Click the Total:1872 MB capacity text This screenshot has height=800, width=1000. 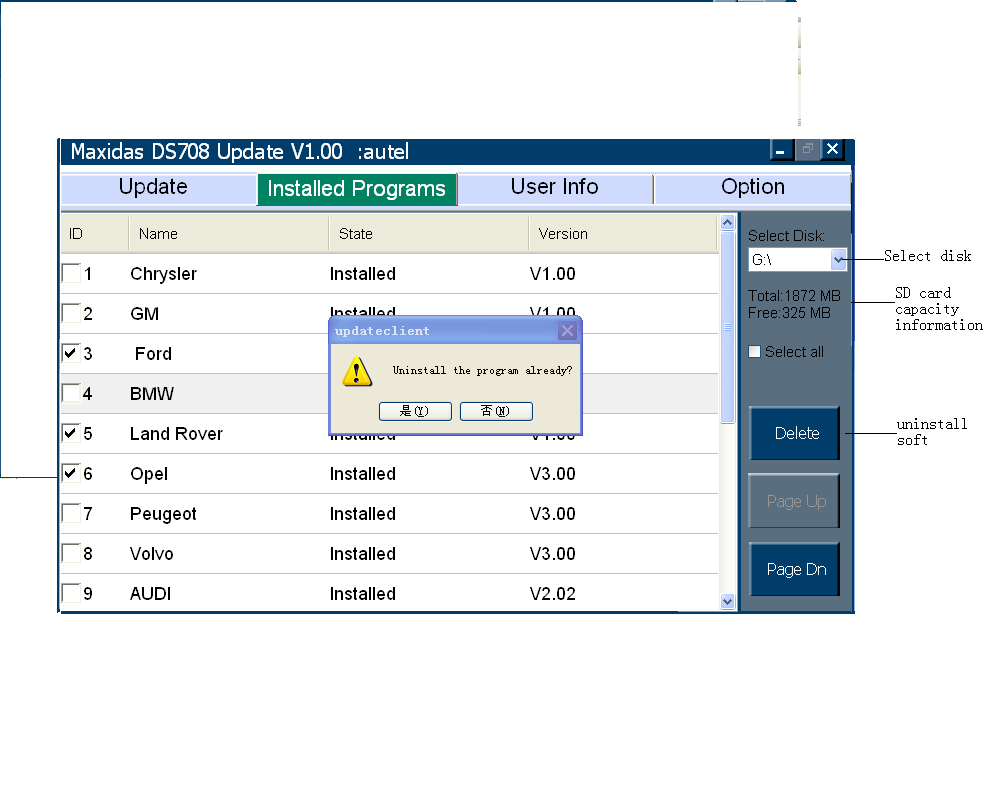(x=794, y=296)
